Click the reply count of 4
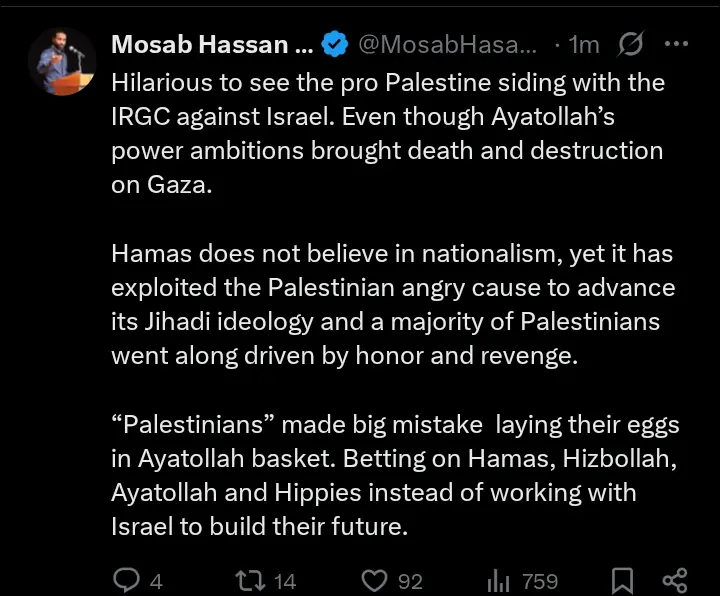The width and height of the screenshot is (720, 596). [156, 581]
